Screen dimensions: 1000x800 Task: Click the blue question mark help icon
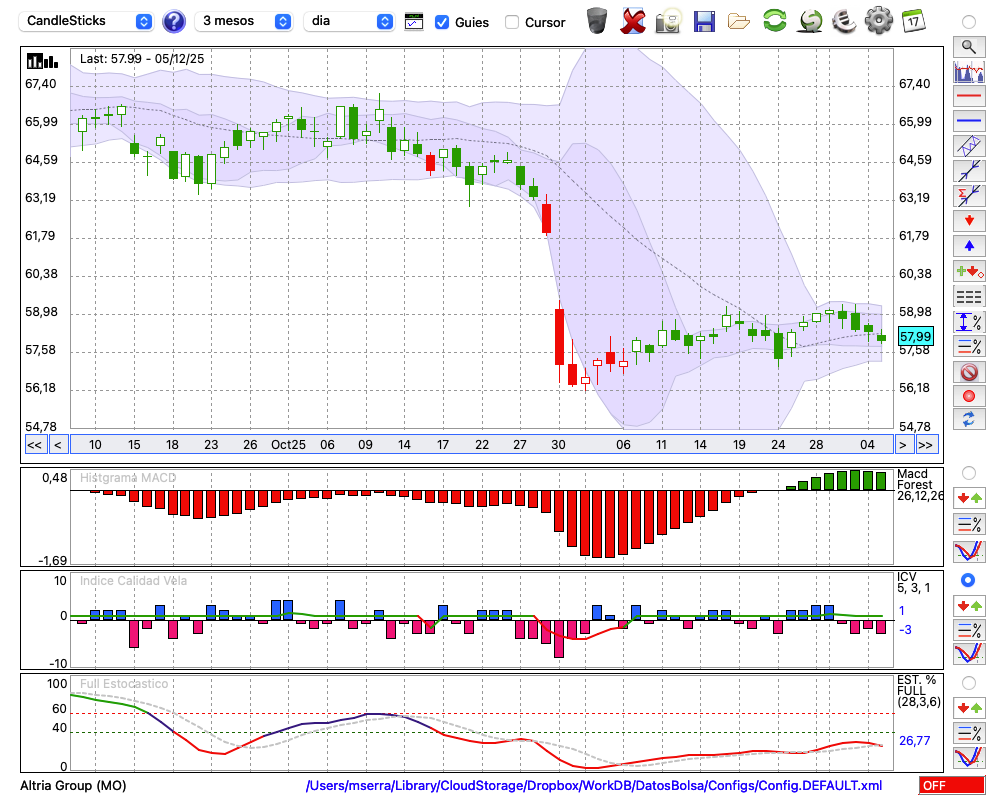[x=173, y=22]
